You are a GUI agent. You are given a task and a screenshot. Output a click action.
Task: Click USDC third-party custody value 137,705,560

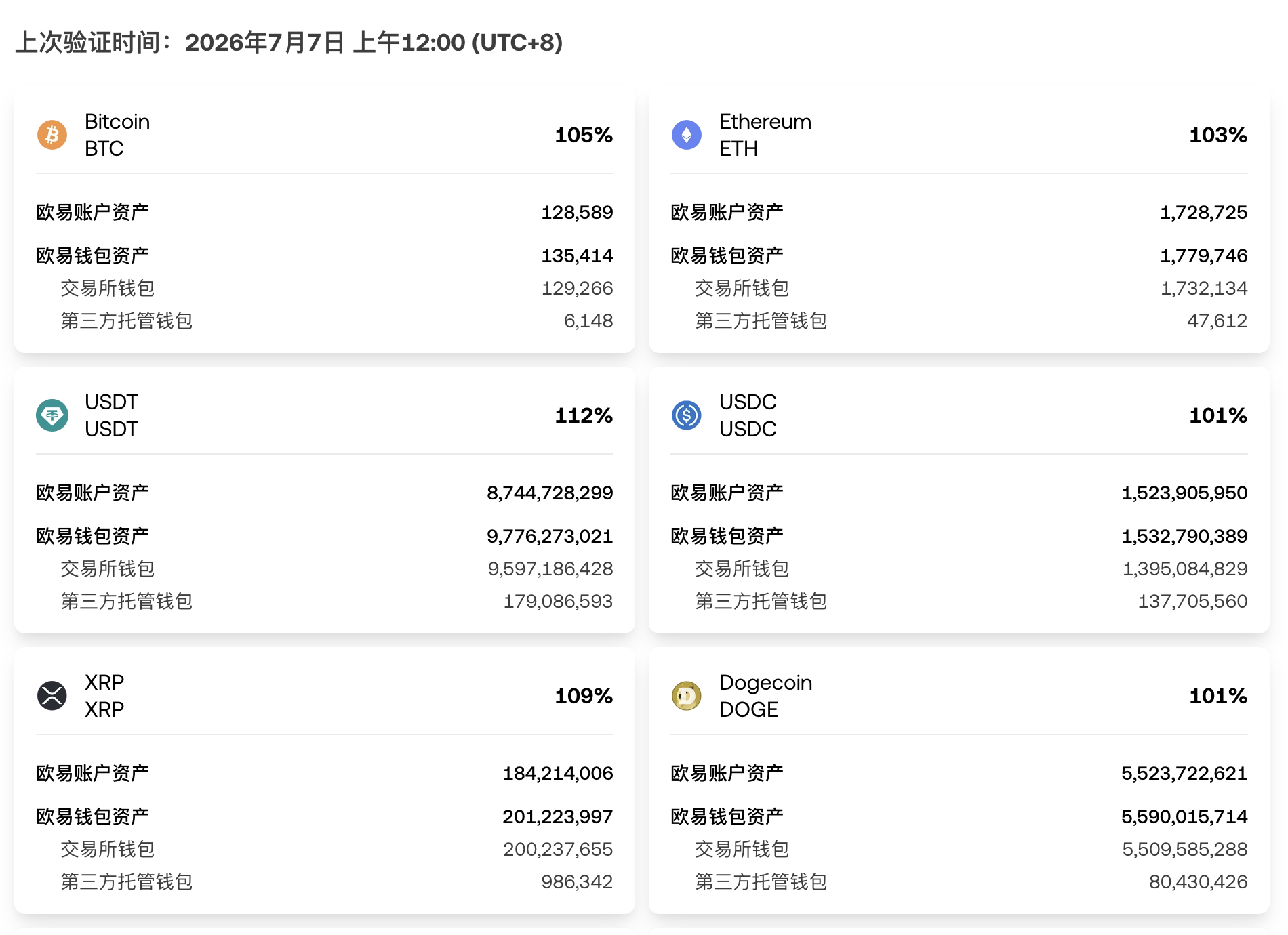point(1192,602)
